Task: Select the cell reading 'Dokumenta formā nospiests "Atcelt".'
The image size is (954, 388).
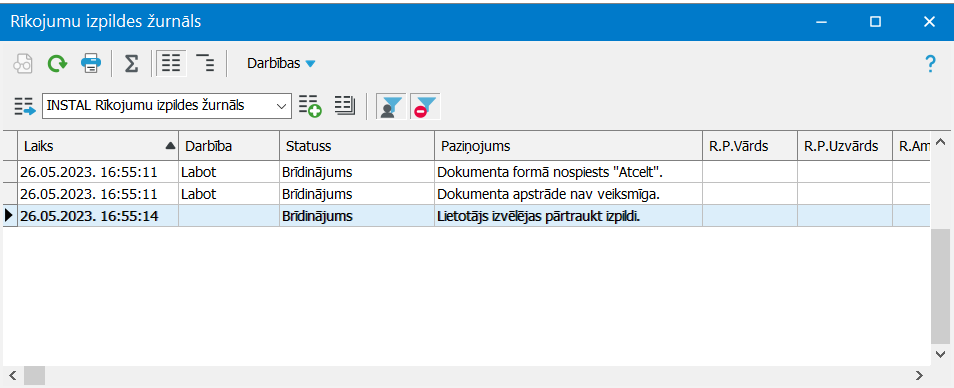Action: click(568, 172)
